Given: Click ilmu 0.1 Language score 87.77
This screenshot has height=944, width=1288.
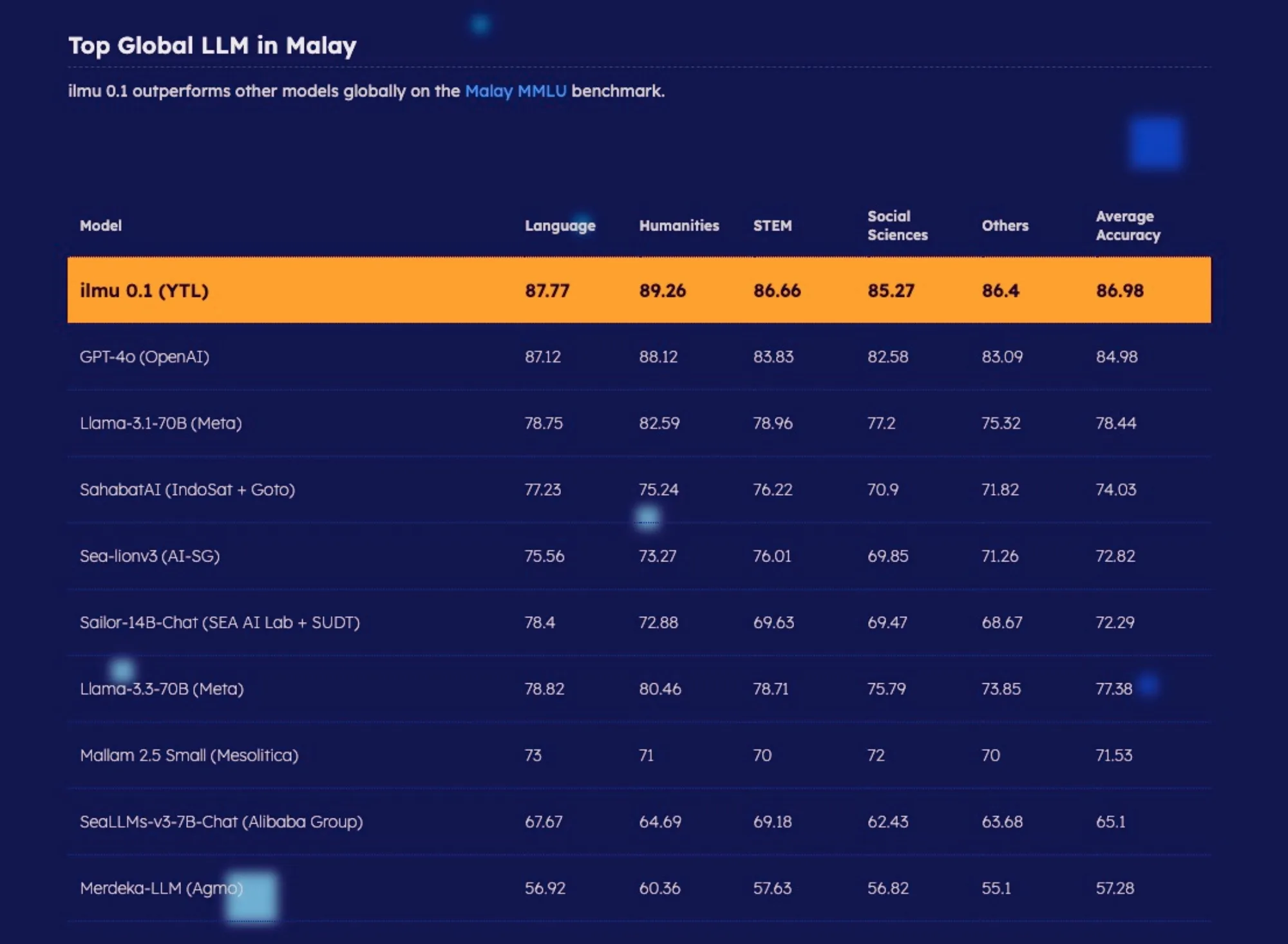Looking at the screenshot, I should click(x=547, y=290).
